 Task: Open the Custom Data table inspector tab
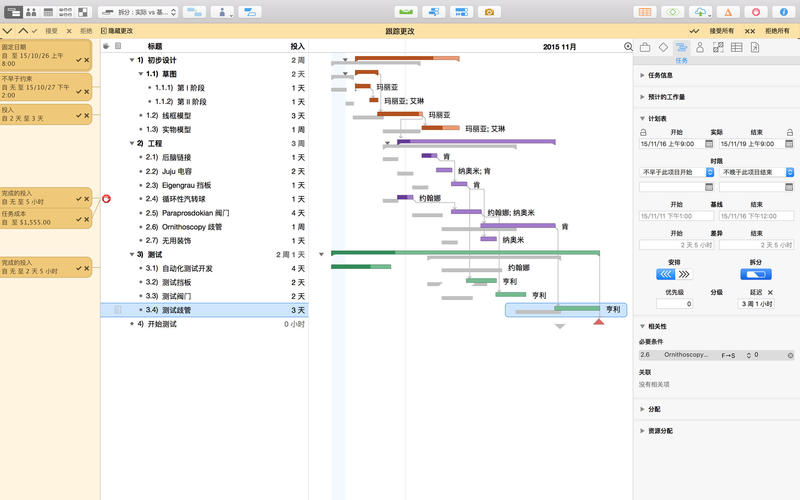736,47
